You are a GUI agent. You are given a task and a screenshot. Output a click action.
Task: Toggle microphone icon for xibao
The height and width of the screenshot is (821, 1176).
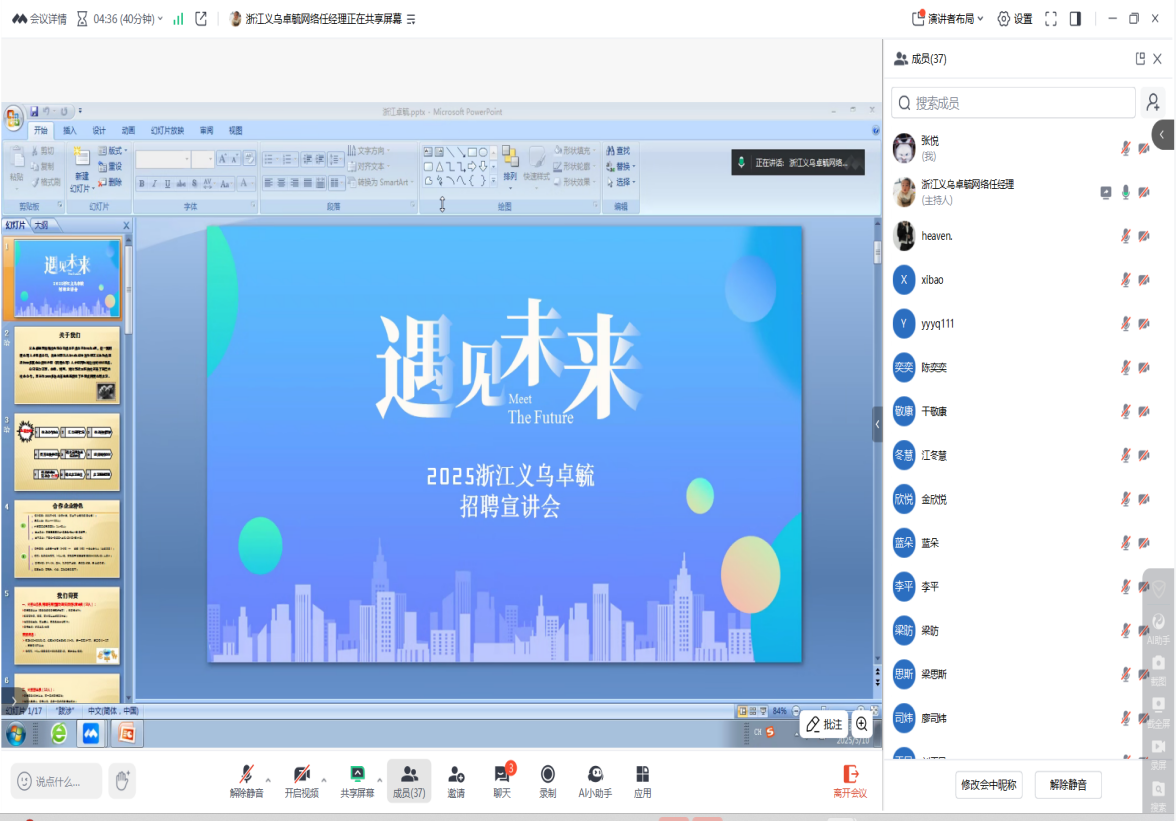pyautogui.click(x=1125, y=280)
